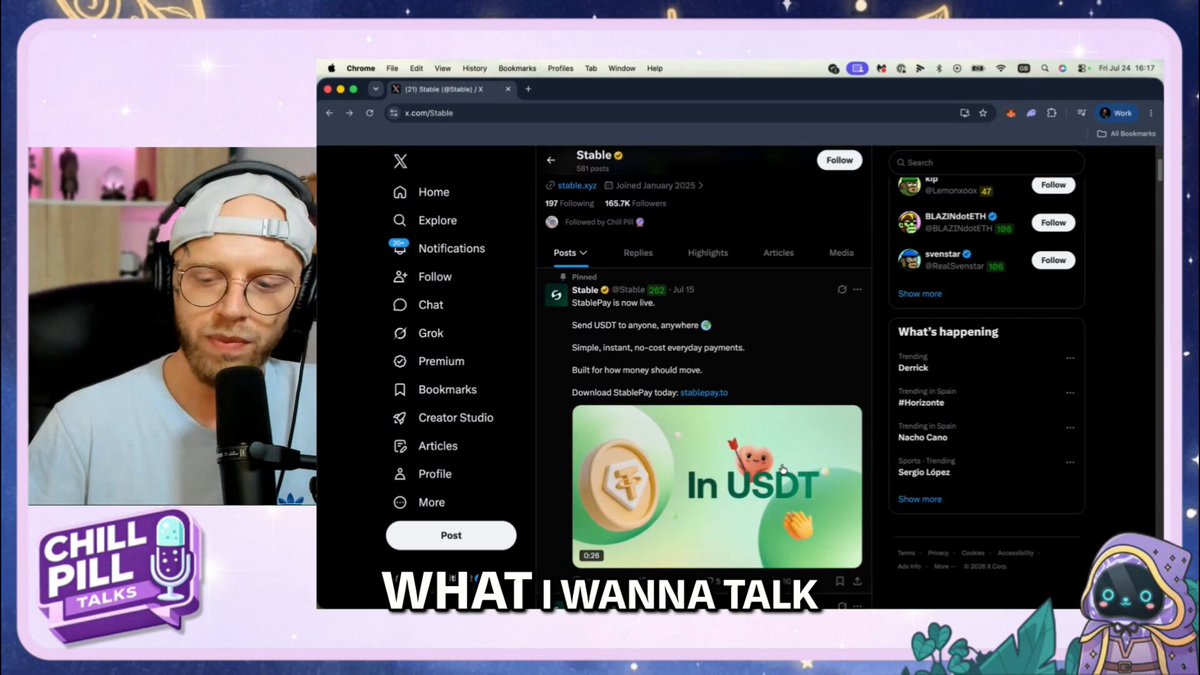Image resolution: width=1200 pixels, height=675 pixels.
Task: Open more options for Nacho Cano trend
Action: click(x=1070, y=427)
